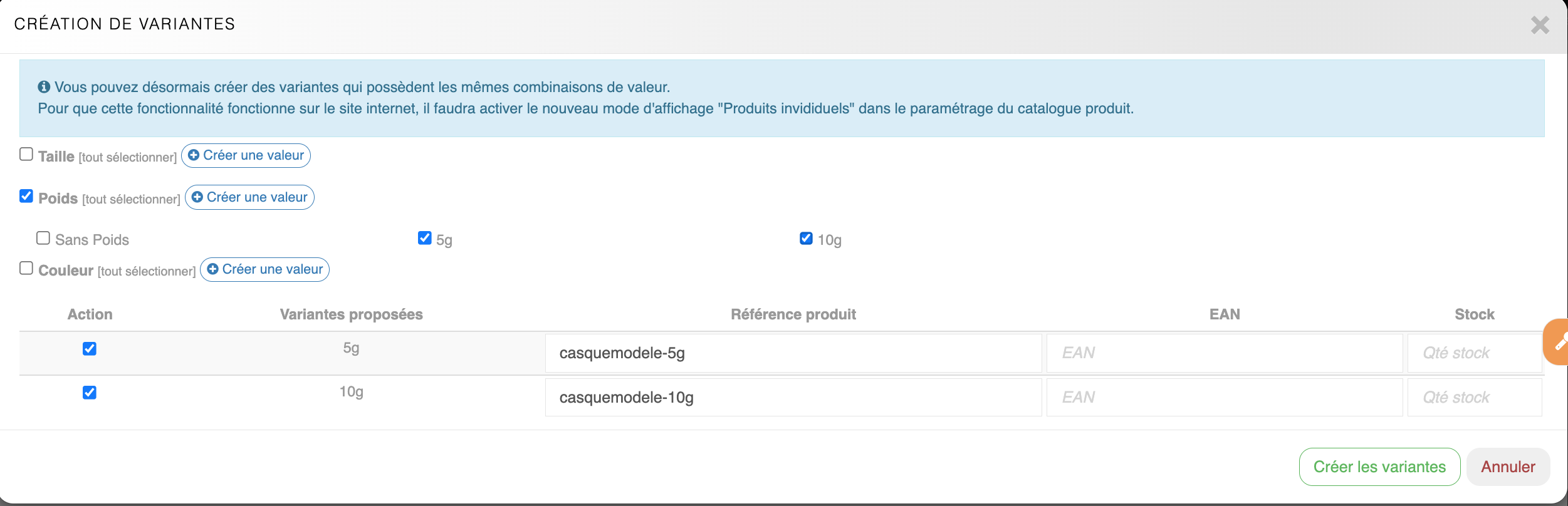Deselect the 10g weight value checkbox
The width and height of the screenshot is (1568, 506).
[x=807, y=238]
